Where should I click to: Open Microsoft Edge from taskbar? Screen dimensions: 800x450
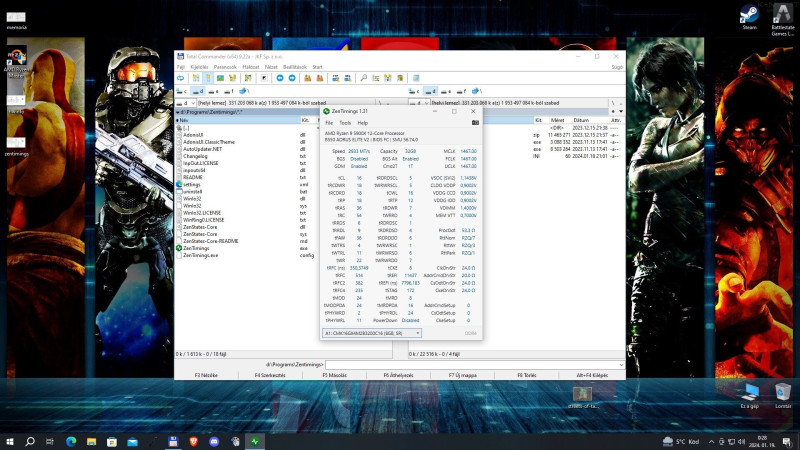pyautogui.click(x=71, y=441)
